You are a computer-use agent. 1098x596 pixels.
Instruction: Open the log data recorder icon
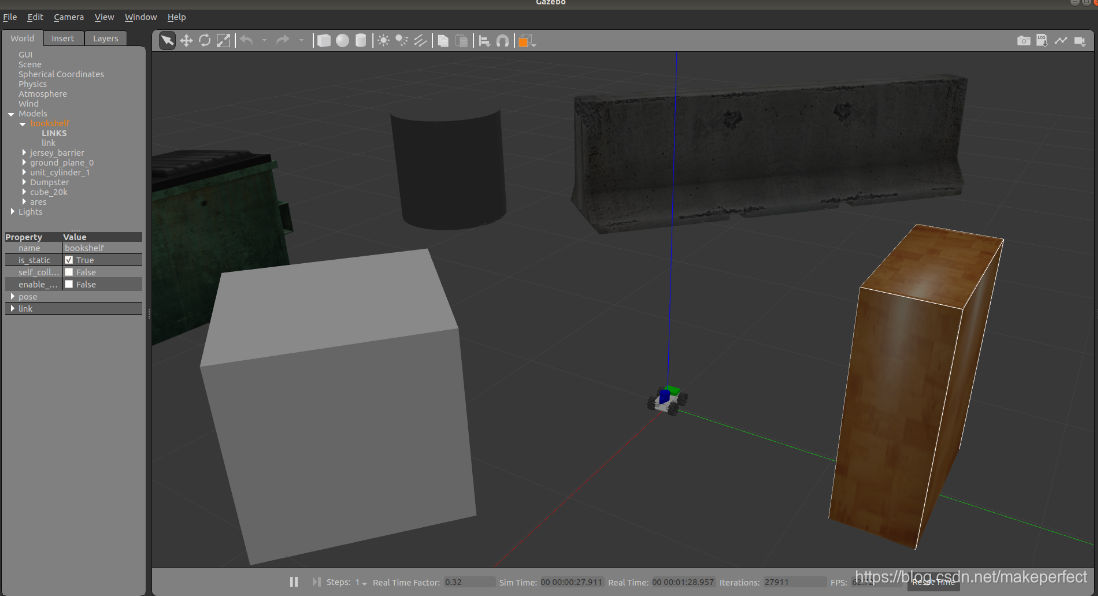coord(1042,41)
